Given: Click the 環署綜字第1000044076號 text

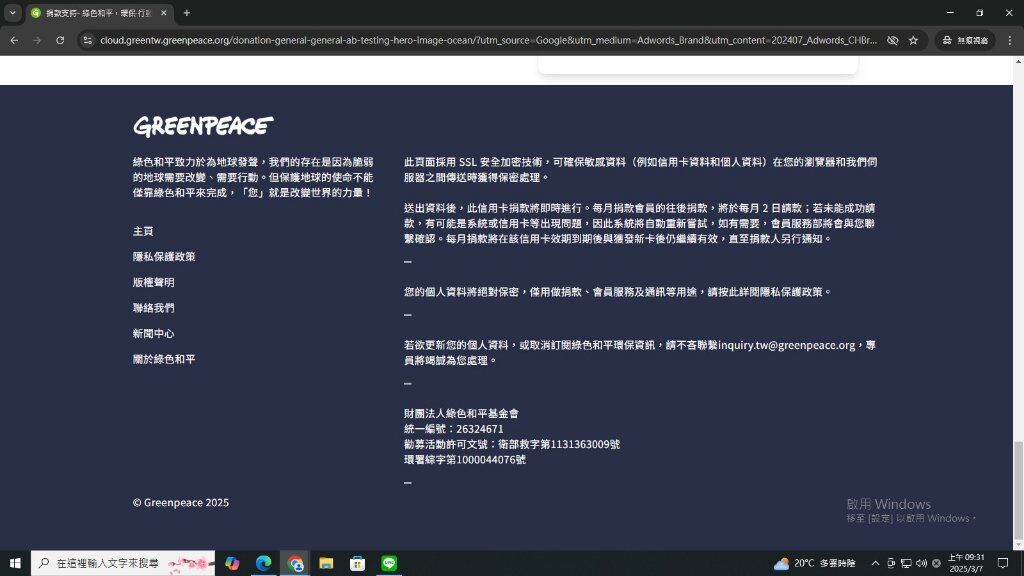Looking at the screenshot, I should click(465, 459).
